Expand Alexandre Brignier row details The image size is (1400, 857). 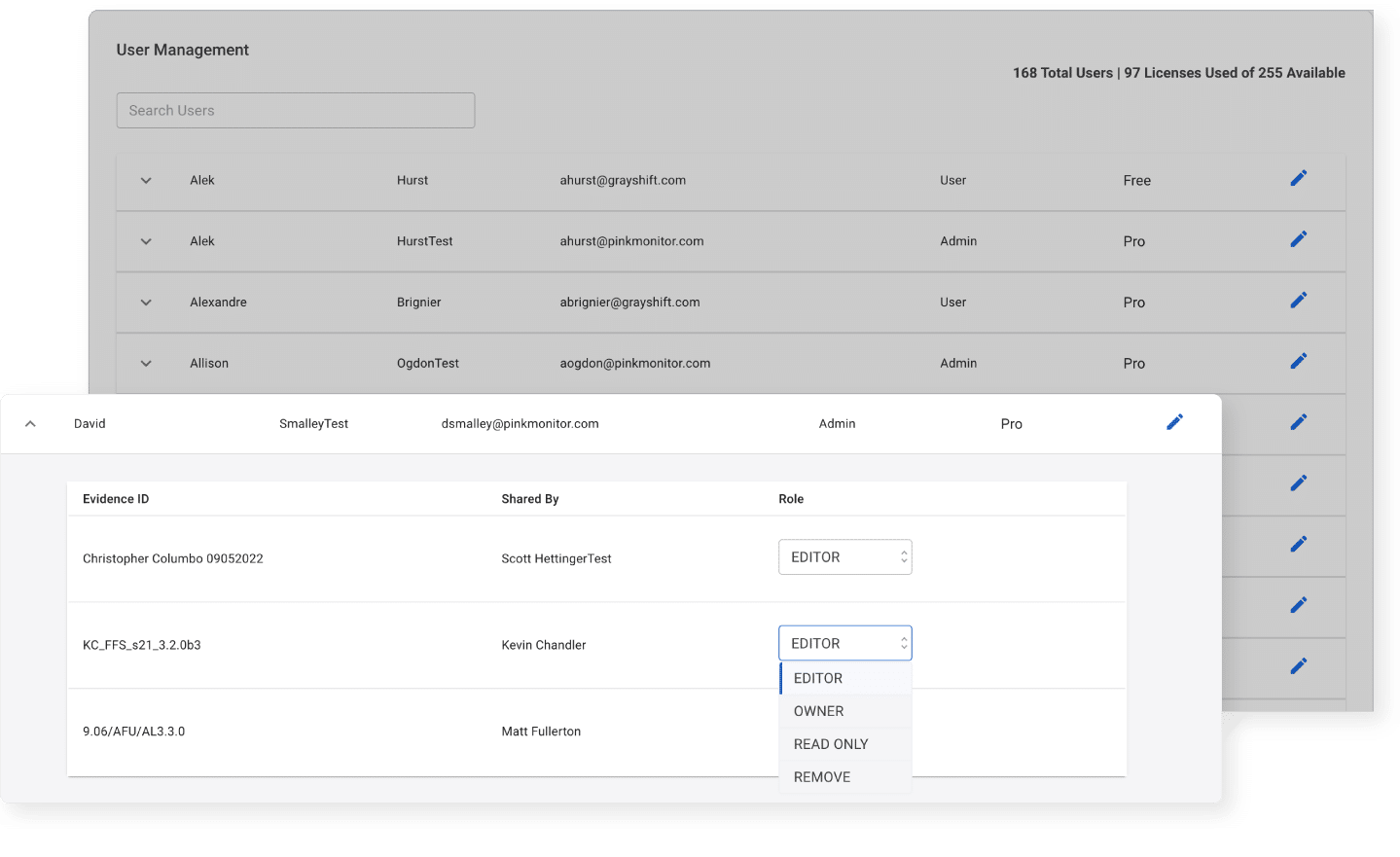coord(146,303)
